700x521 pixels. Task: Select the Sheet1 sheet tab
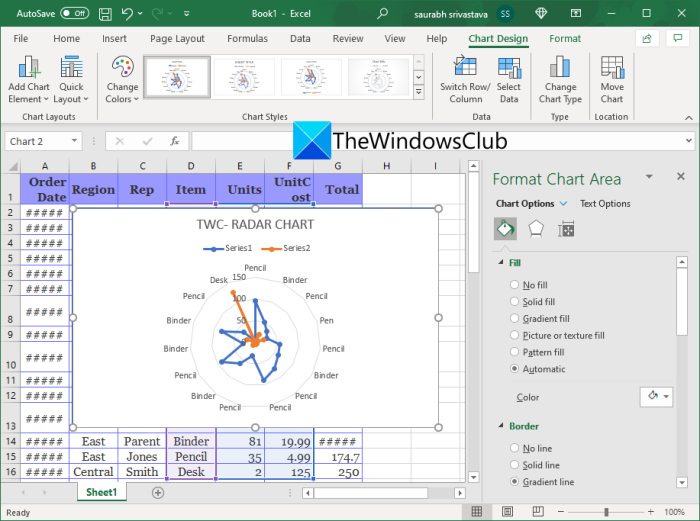(x=101, y=492)
